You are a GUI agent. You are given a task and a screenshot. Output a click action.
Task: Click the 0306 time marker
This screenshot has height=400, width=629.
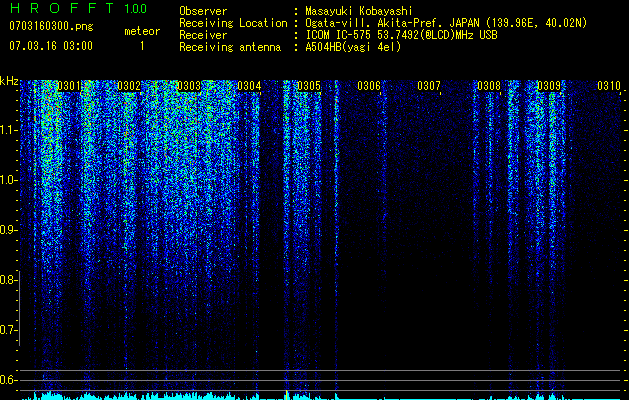369,86
